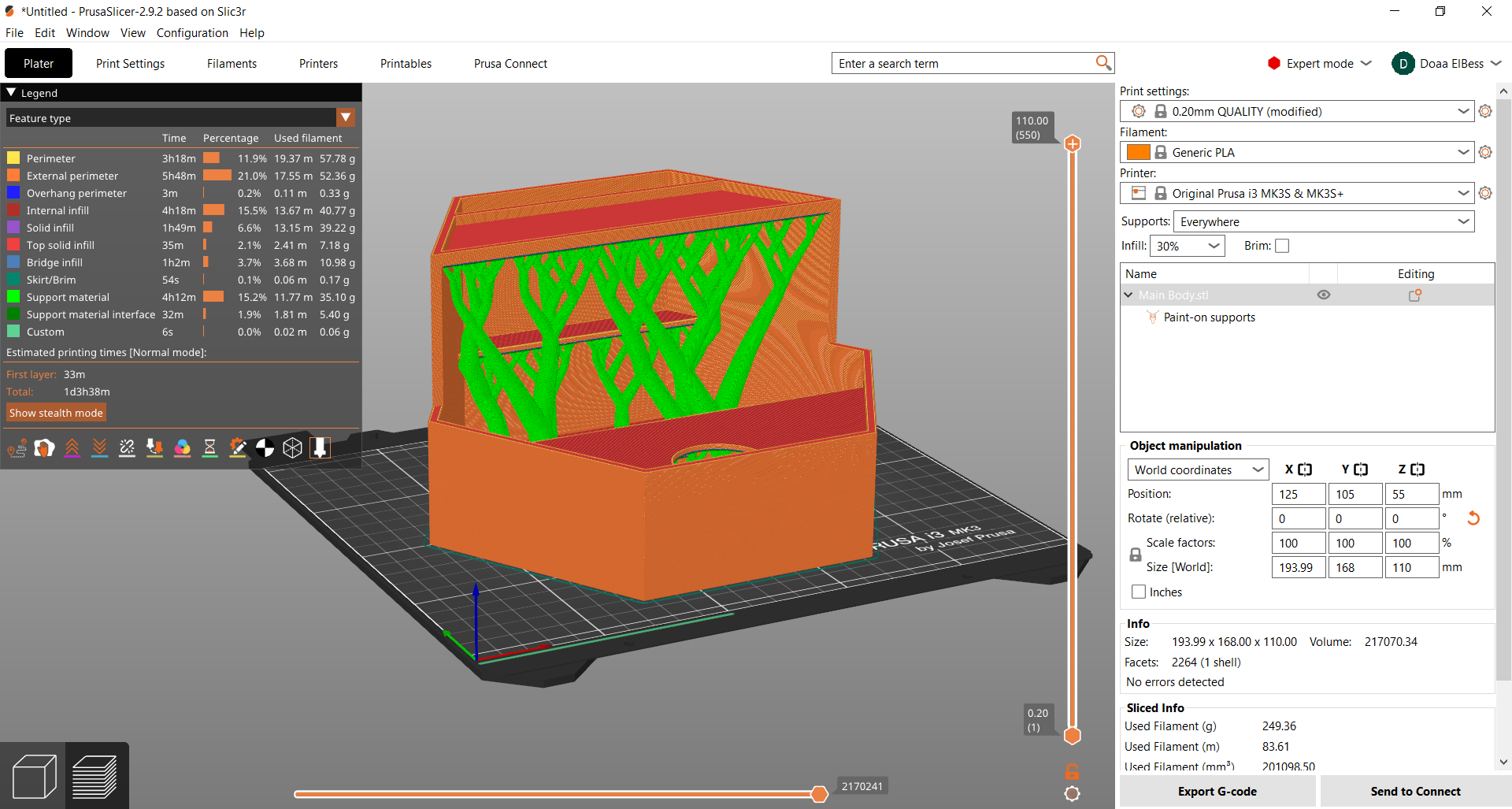Toggle deretractions downward-chevrons icon in legend
1512x809 pixels.
[99, 448]
